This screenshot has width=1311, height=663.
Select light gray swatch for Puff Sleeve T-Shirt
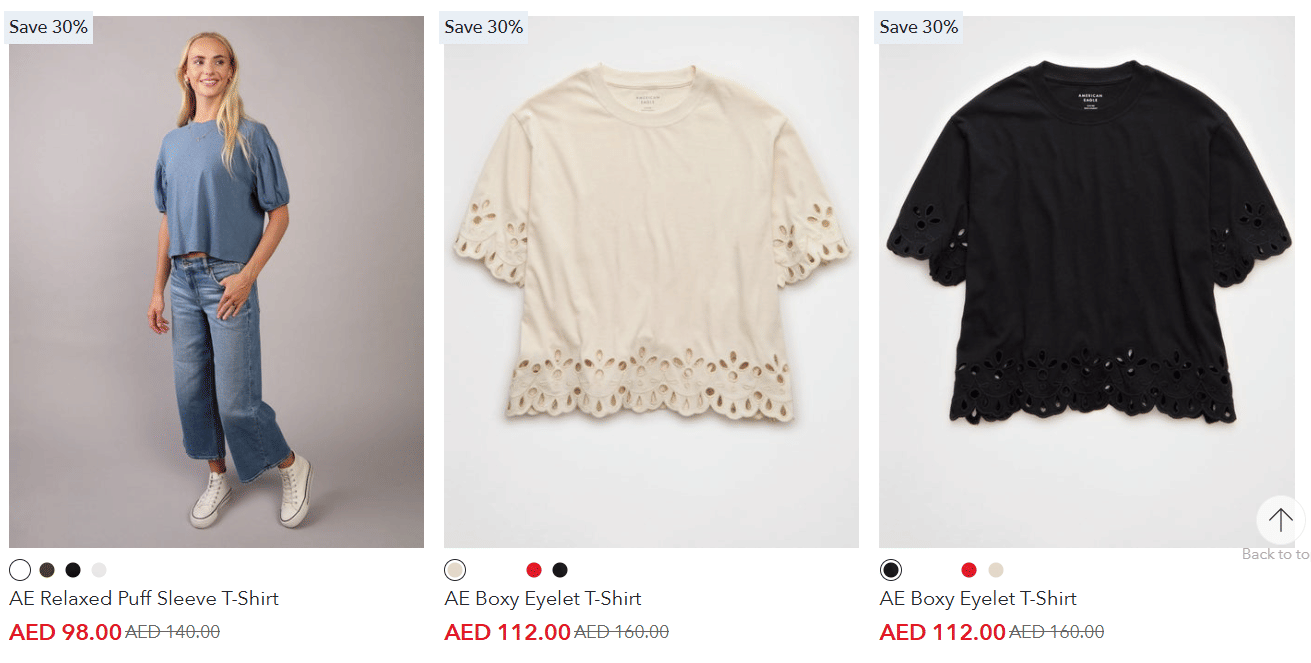point(99,570)
